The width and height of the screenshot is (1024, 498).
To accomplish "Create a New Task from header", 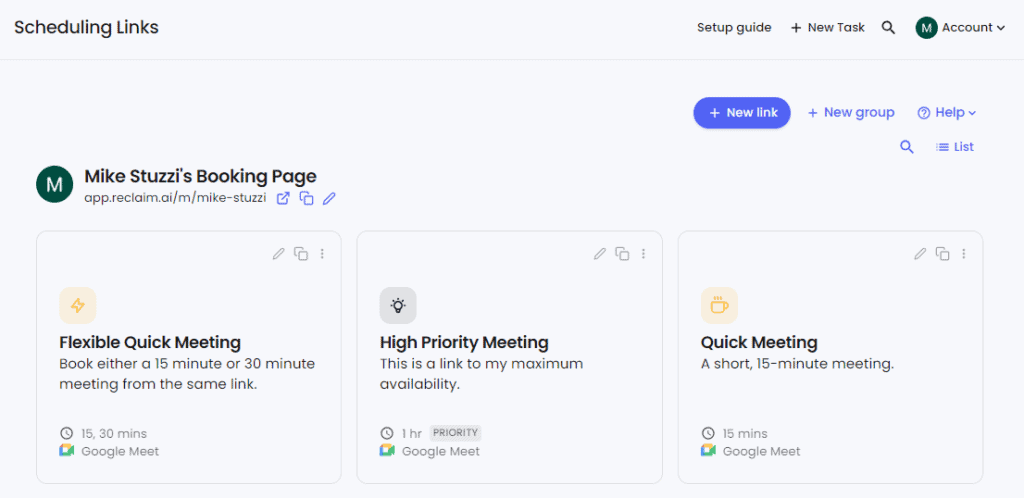I will coord(827,27).
